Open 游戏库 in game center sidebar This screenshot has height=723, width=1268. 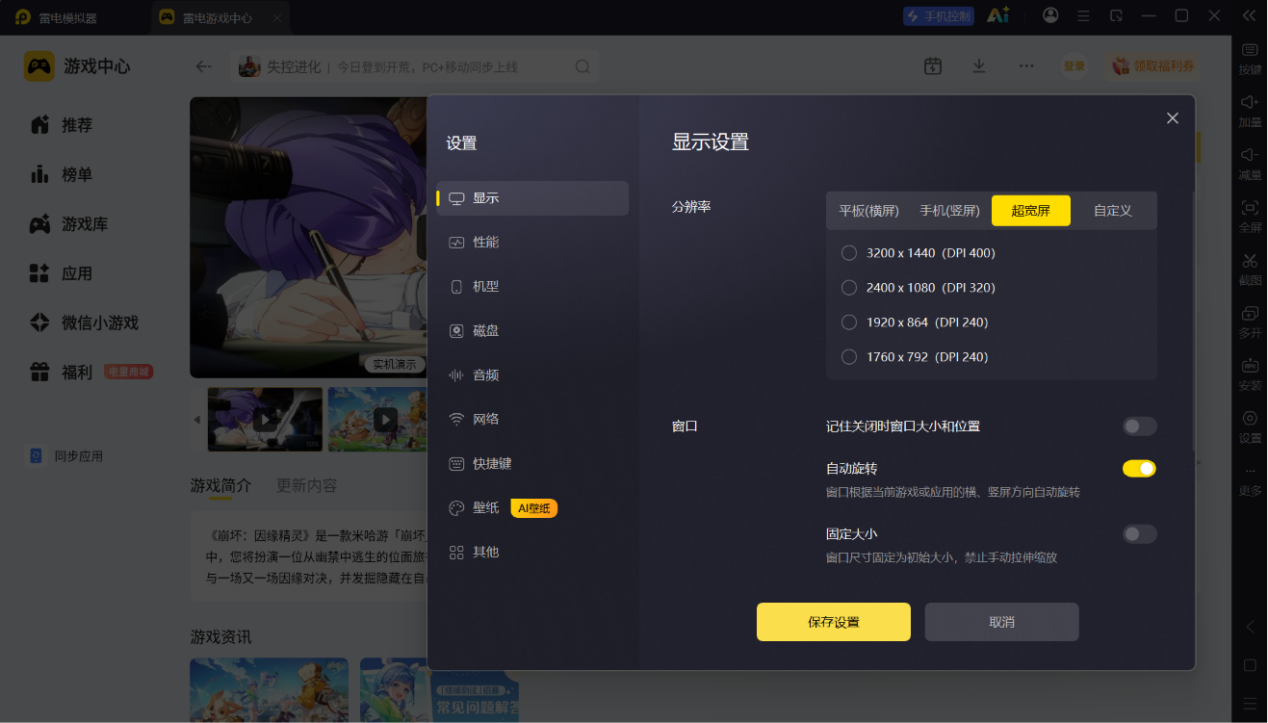tap(69, 224)
